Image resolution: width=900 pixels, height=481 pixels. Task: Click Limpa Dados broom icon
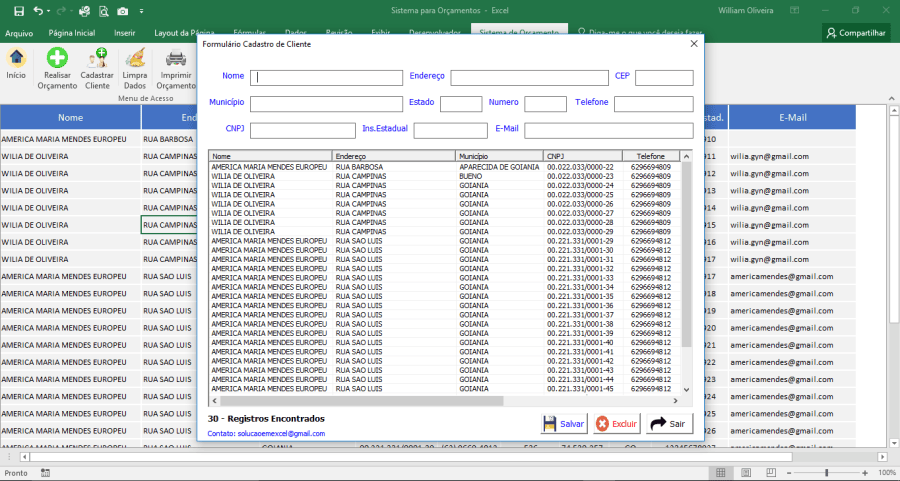pyautogui.click(x=135, y=57)
